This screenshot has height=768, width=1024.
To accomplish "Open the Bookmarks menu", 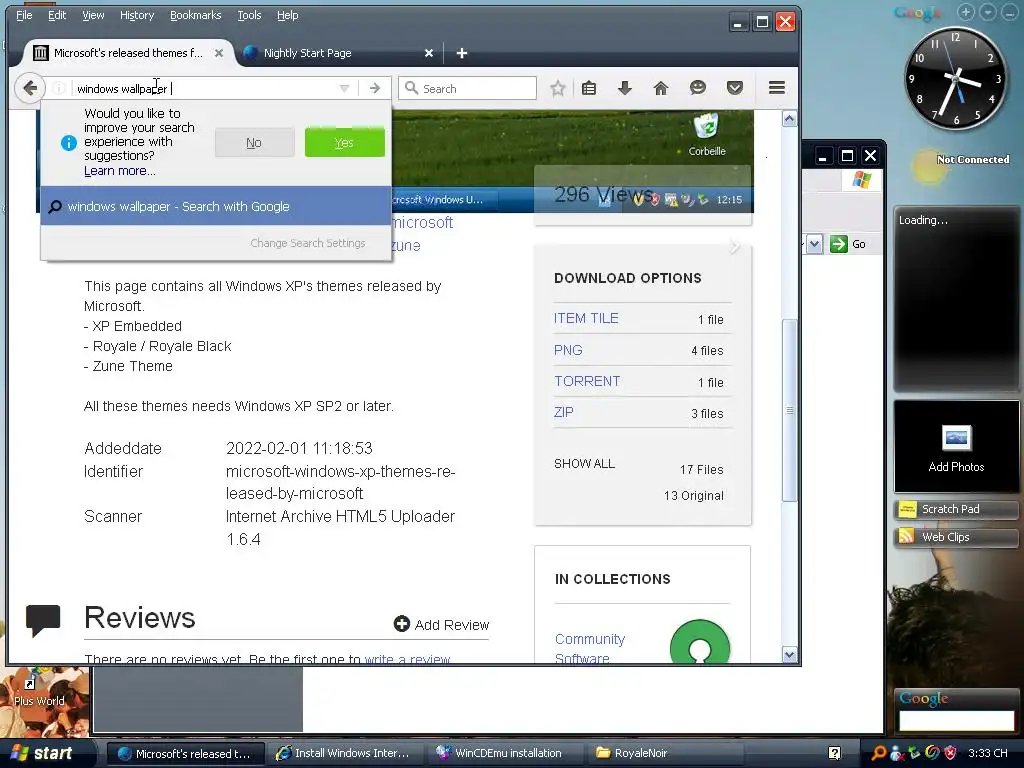I will click(195, 15).
